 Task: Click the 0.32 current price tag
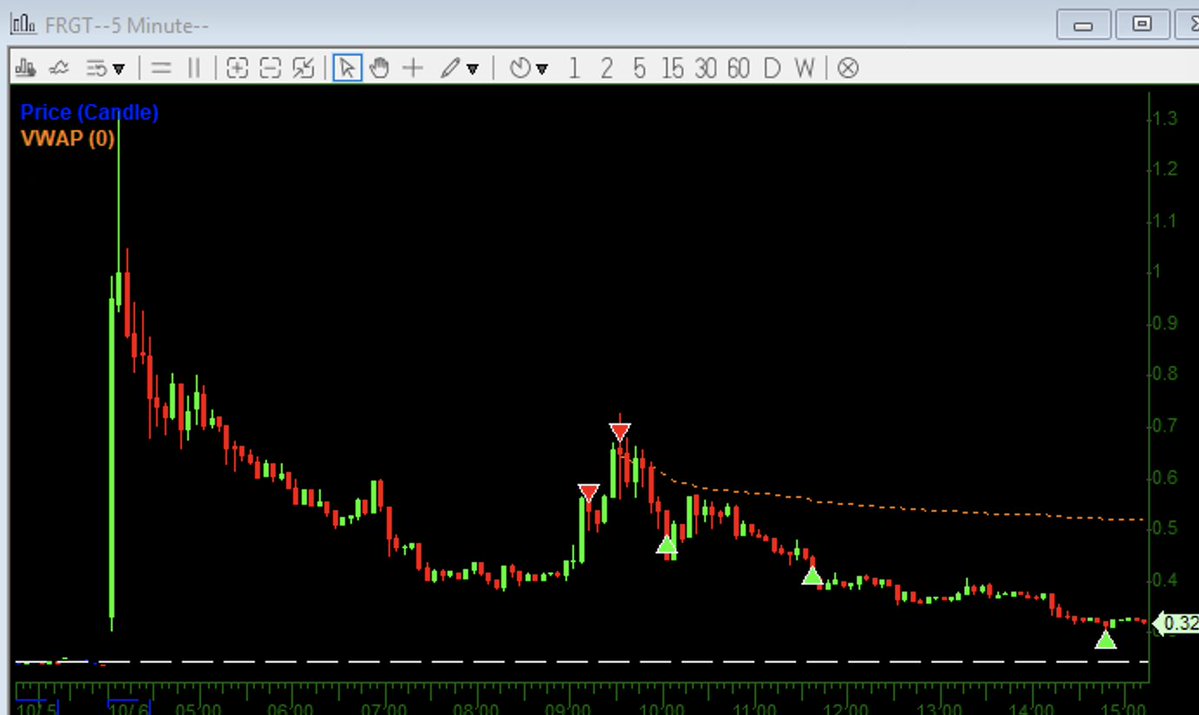(x=1176, y=623)
